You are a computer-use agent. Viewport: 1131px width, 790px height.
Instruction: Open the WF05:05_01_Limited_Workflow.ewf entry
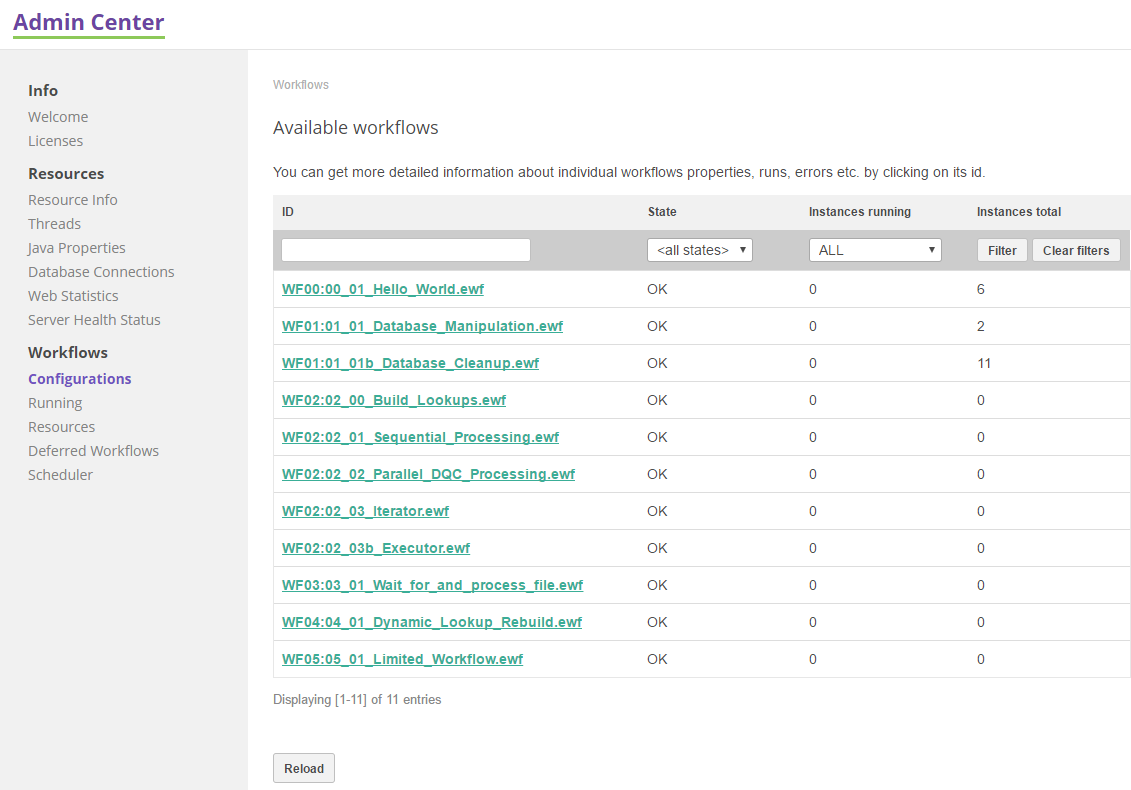(402, 658)
